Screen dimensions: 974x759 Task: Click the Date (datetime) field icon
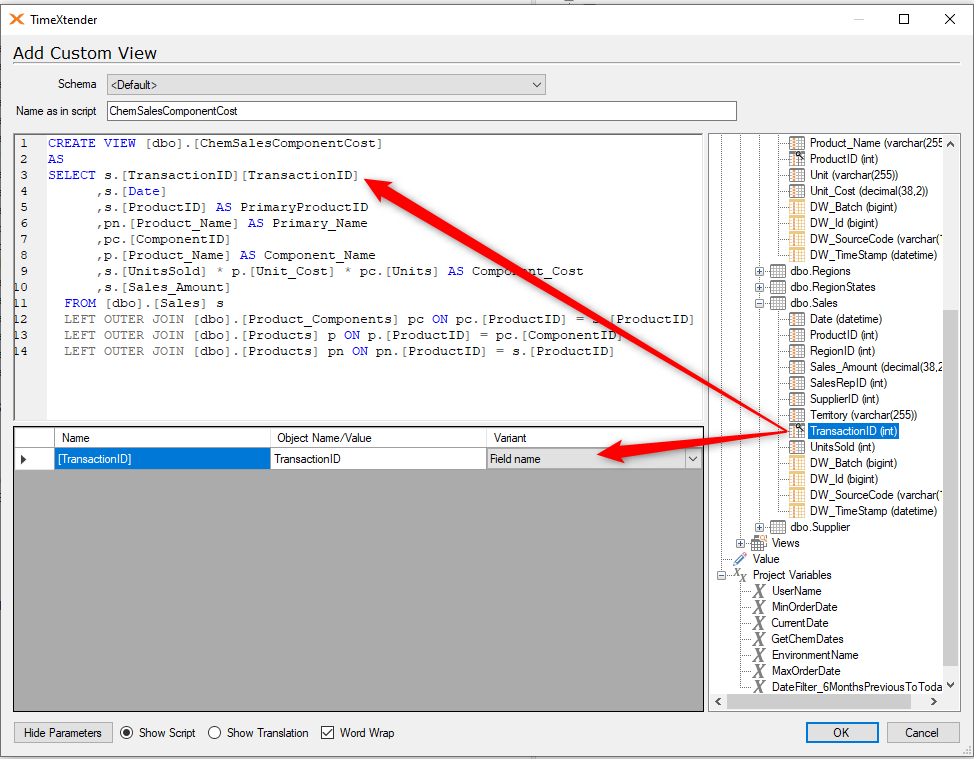(x=796, y=319)
